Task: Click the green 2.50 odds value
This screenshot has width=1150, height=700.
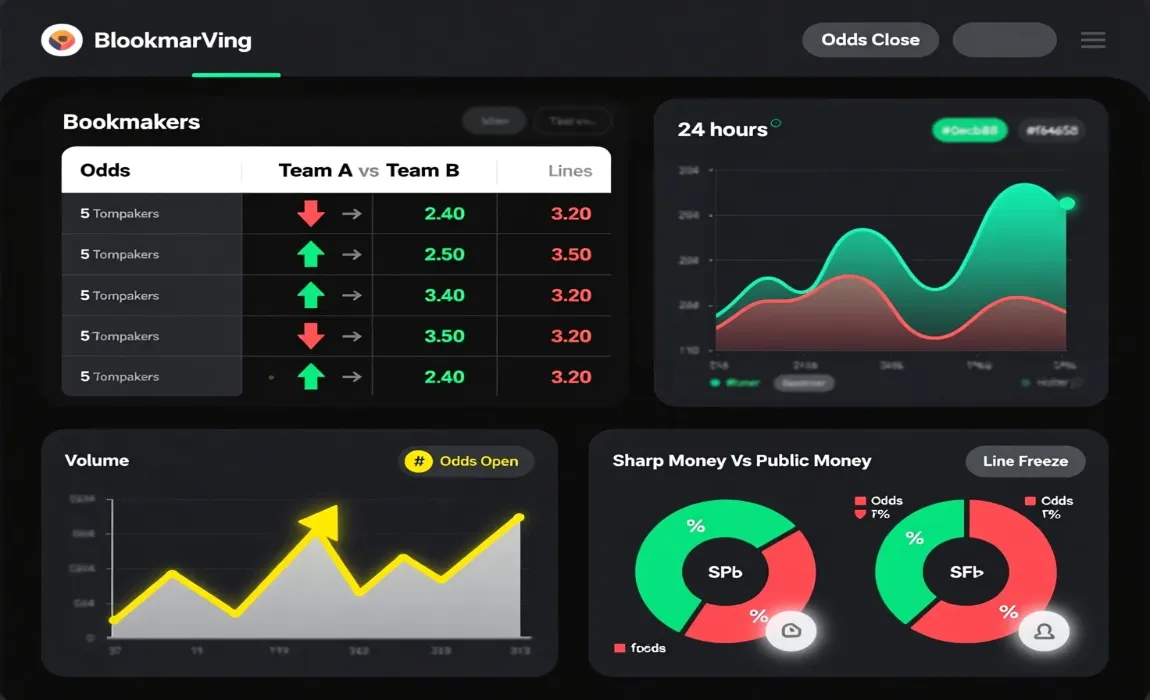Action: click(444, 255)
